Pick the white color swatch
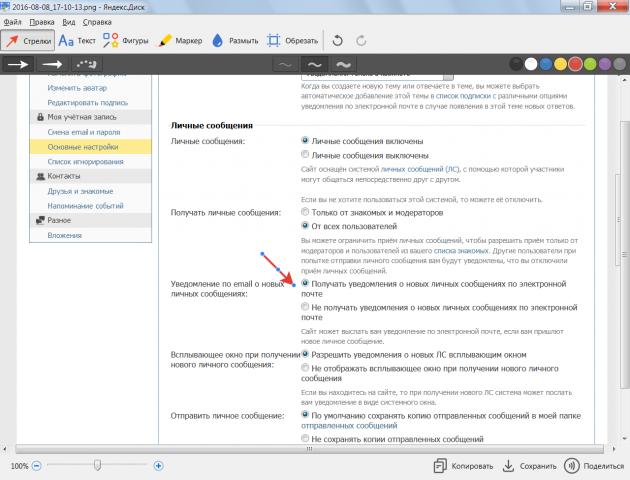The height and width of the screenshot is (480, 630). (531, 64)
